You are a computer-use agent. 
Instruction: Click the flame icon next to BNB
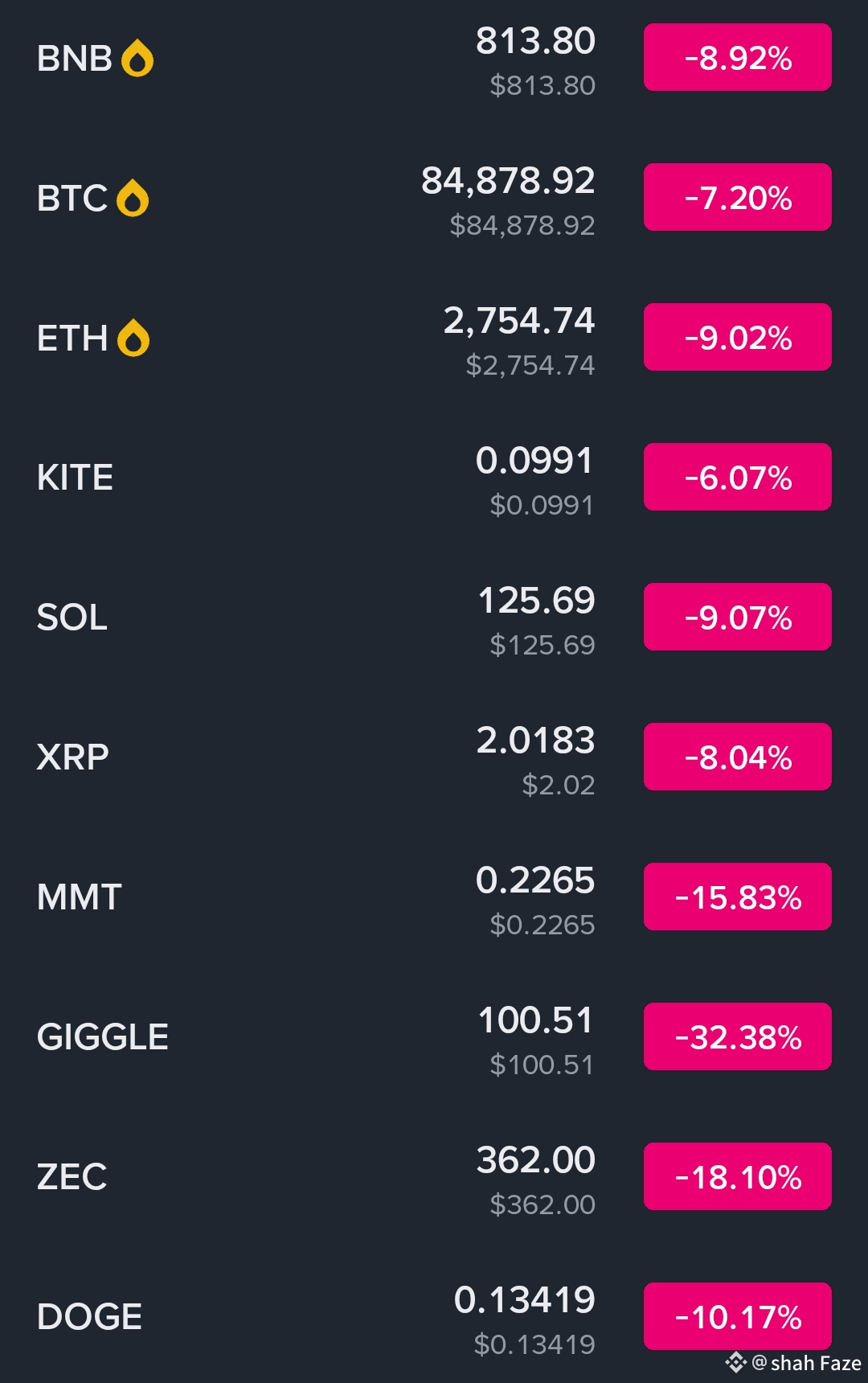tap(137, 59)
